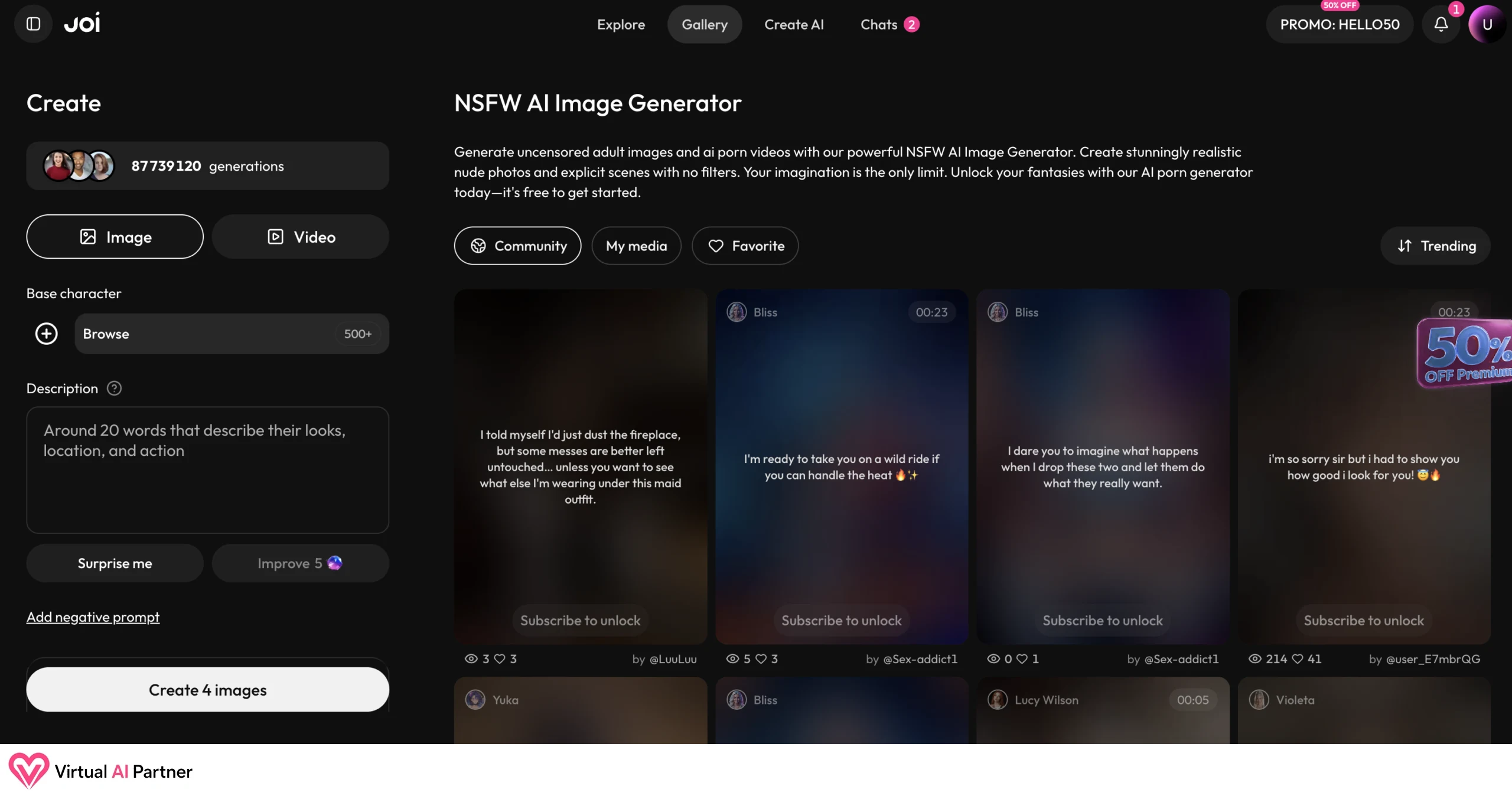Open the Chats nav tab

point(889,24)
